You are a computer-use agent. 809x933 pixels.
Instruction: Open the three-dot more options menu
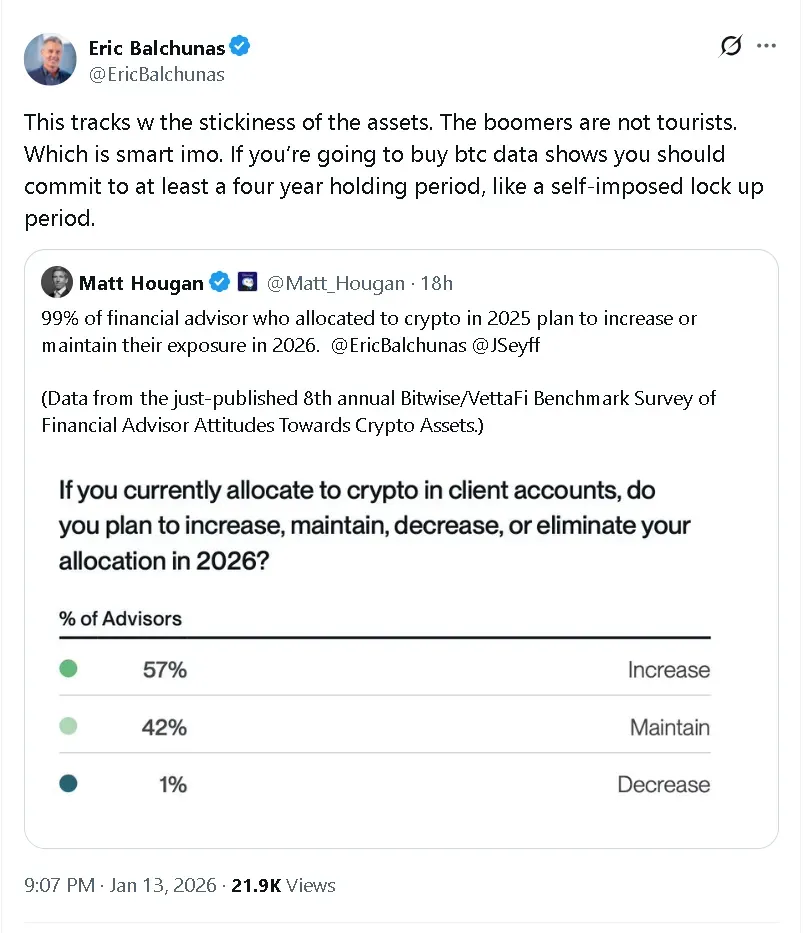tap(766, 46)
